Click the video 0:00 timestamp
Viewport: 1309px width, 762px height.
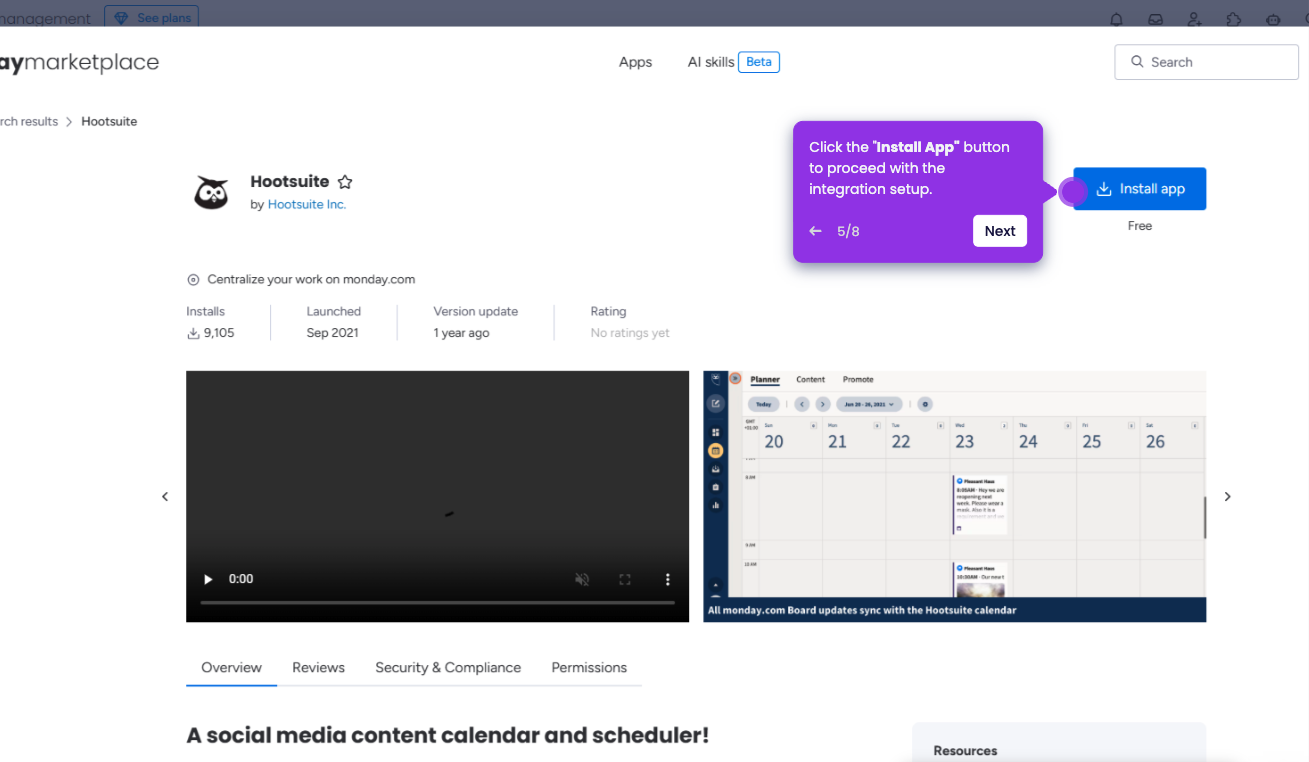tap(241, 579)
